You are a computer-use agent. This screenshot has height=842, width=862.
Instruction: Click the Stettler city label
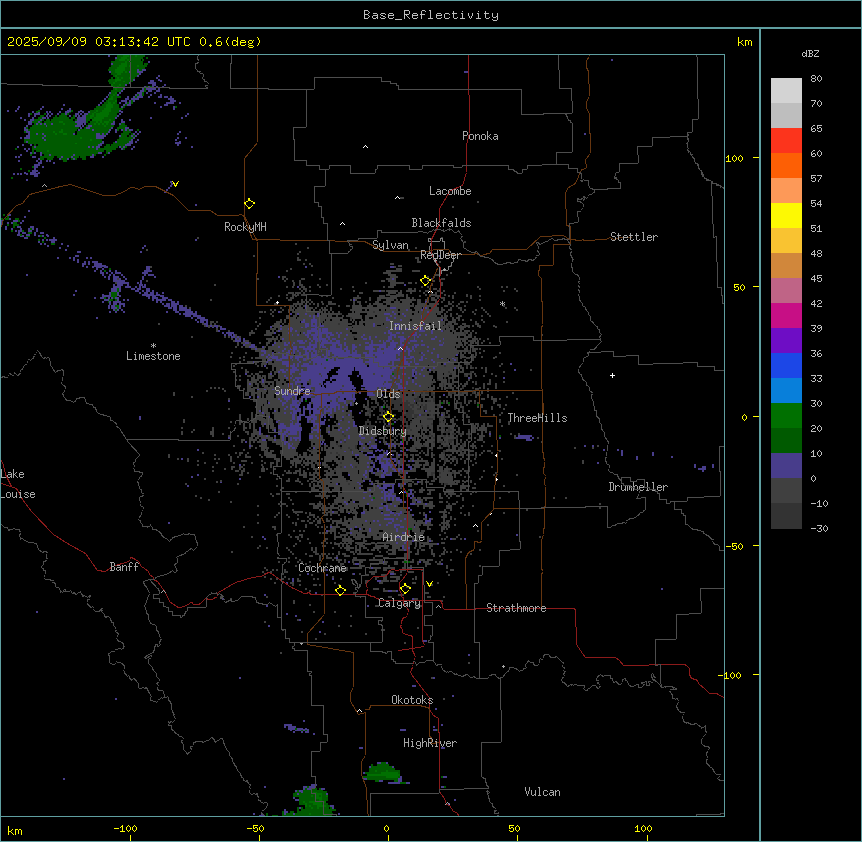point(634,237)
